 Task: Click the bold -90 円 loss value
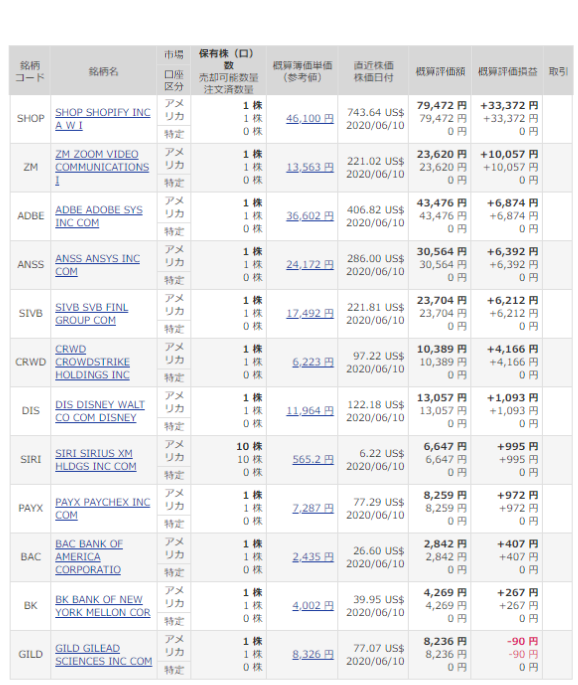523,641
